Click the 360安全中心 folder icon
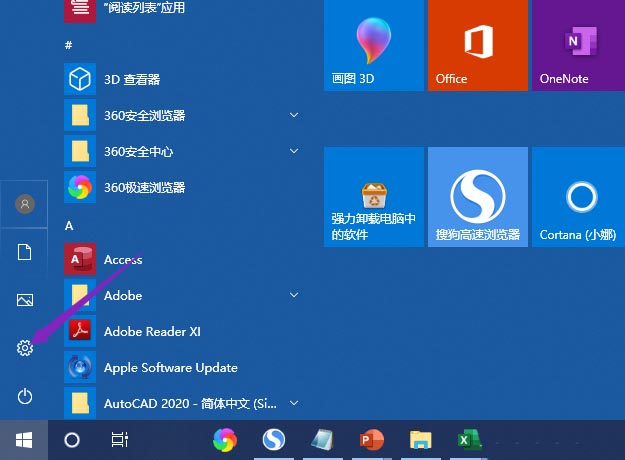625x460 pixels. coord(80,151)
